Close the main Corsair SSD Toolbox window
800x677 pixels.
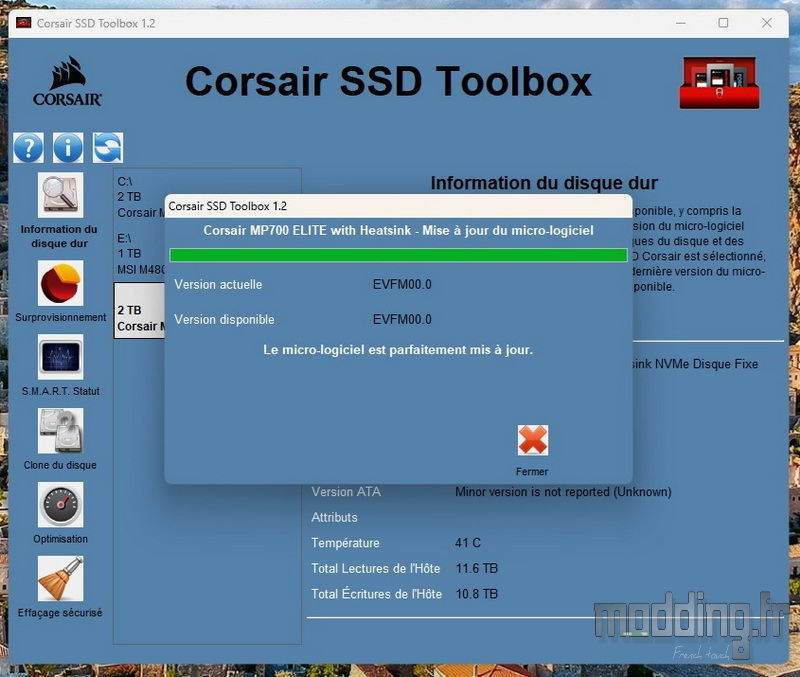click(x=767, y=23)
